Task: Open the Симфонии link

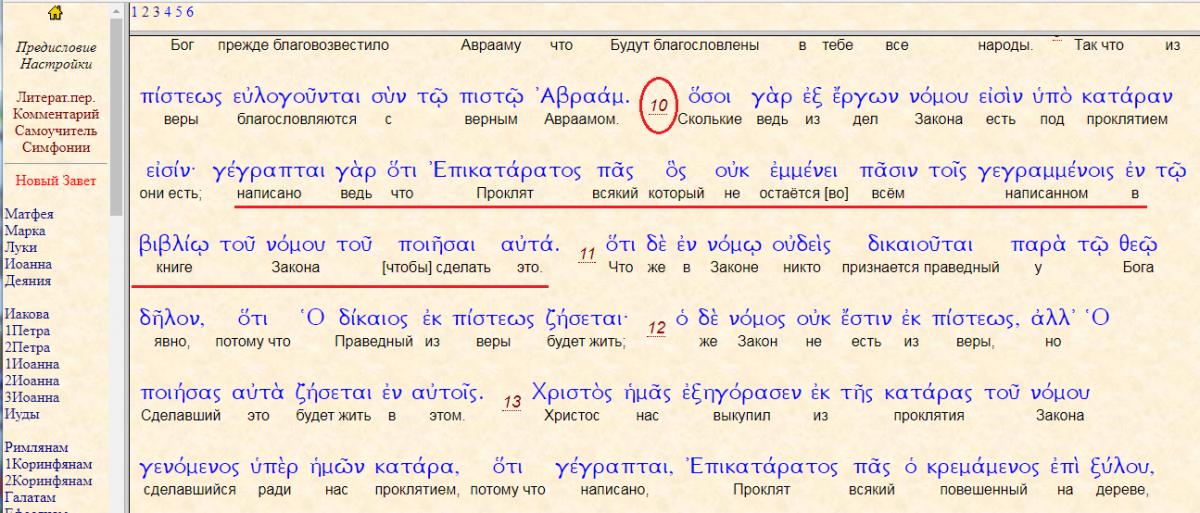Action: point(55,148)
